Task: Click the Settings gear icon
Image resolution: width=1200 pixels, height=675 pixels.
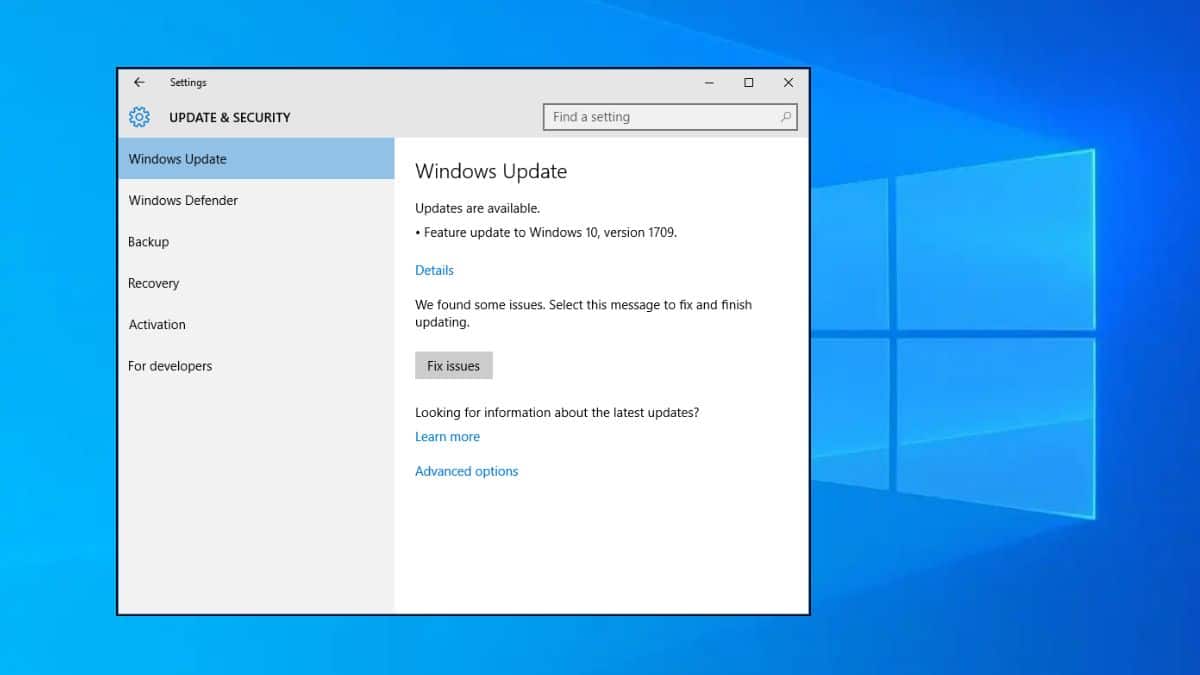Action: pos(139,117)
